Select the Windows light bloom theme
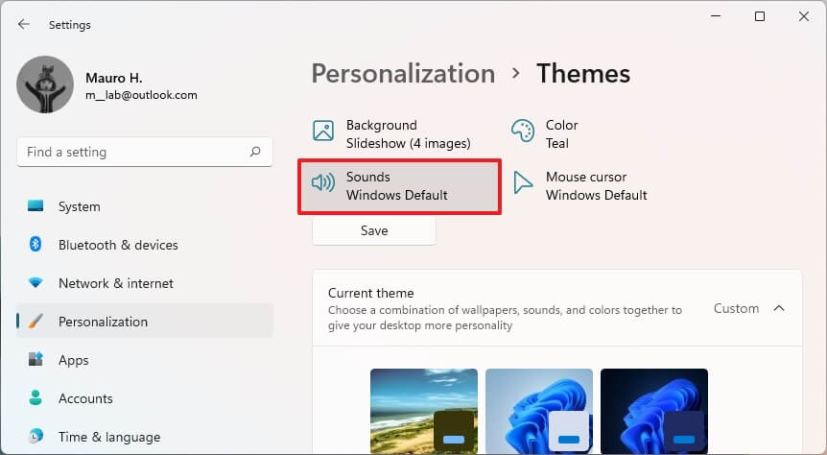Image resolution: width=827 pixels, height=455 pixels. tap(539, 411)
